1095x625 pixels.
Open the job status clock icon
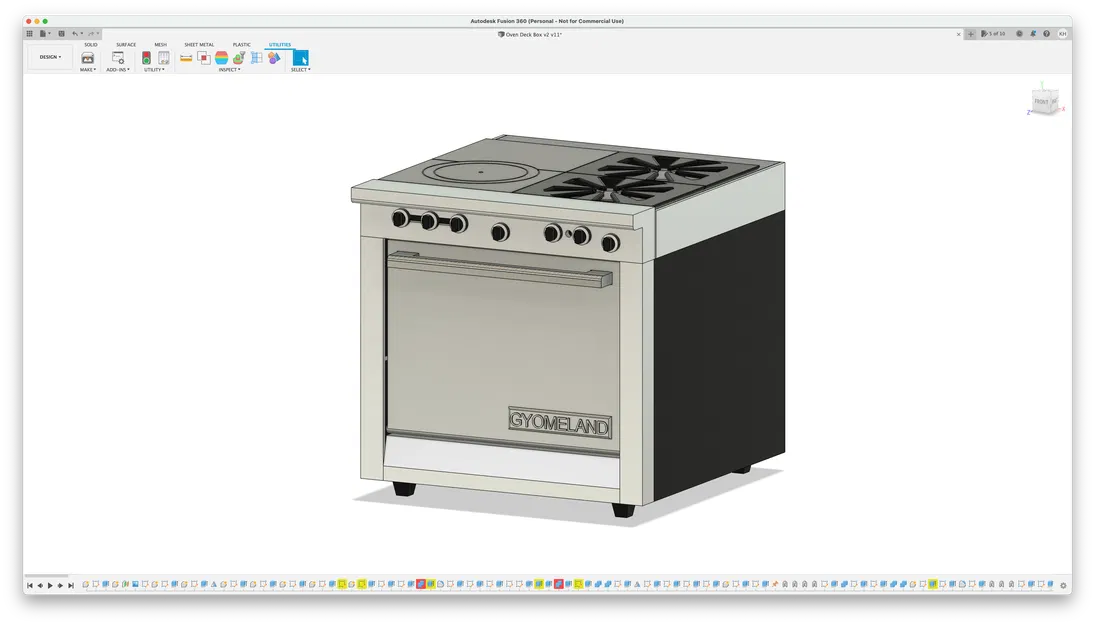(x=1019, y=34)
